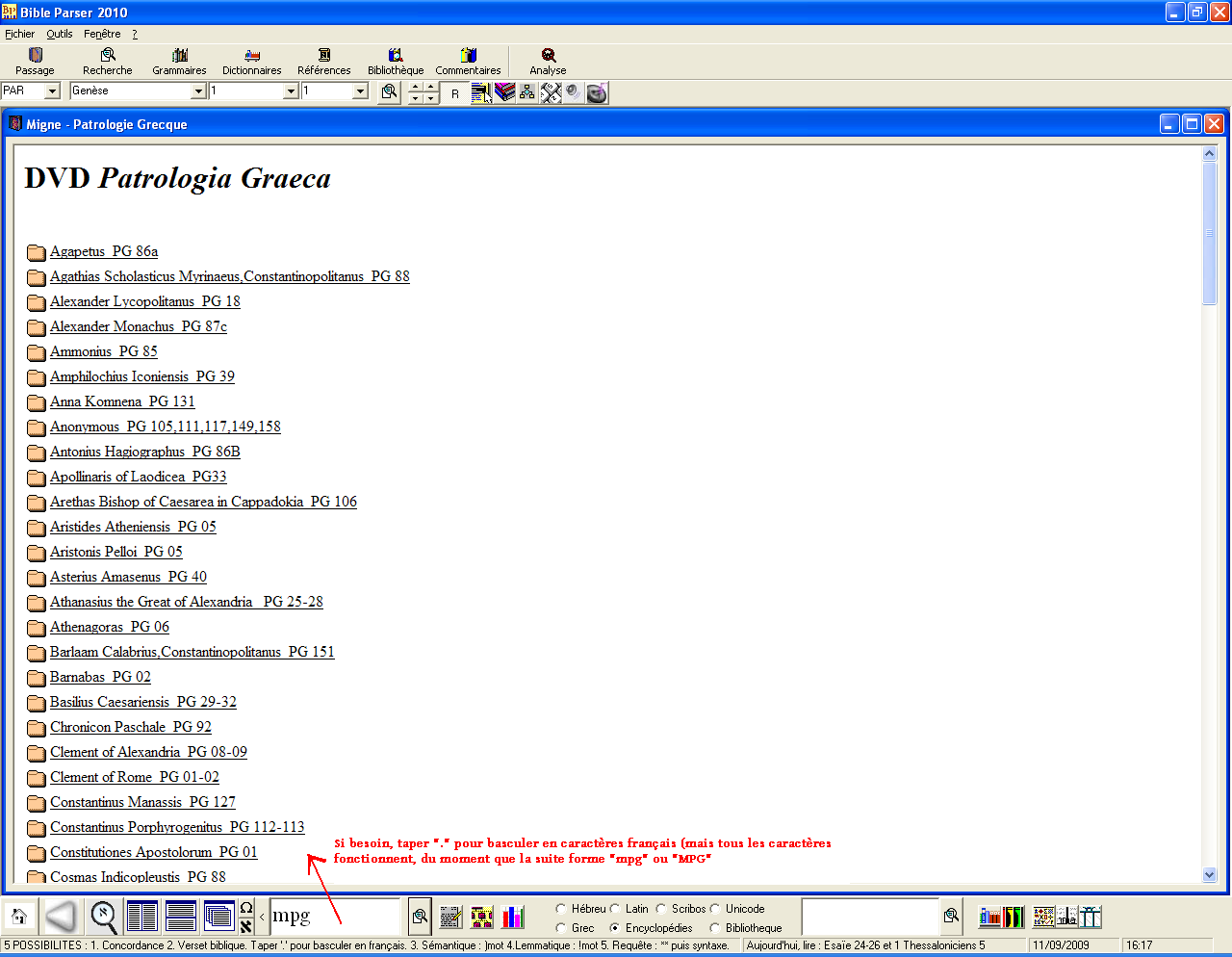The image size is (1232, 957).
Task: Open the Anna Komnena PG 131 link
Action: pyautogui.click(x=122, y=401)
